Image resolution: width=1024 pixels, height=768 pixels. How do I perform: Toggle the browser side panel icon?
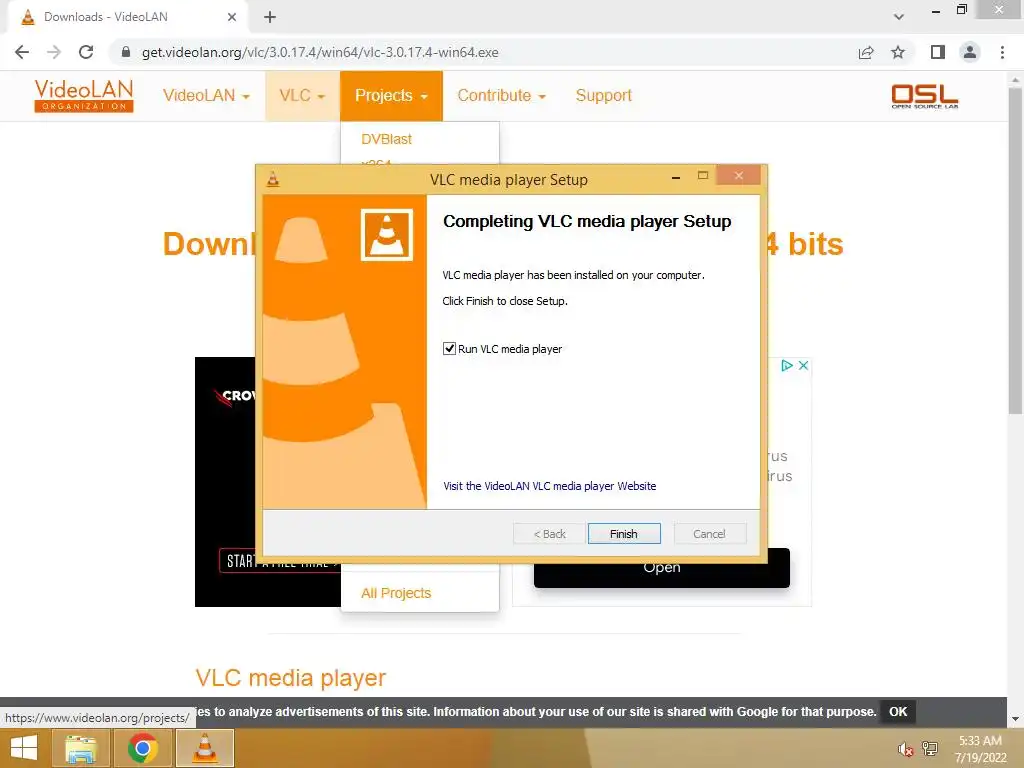point(938,52)
